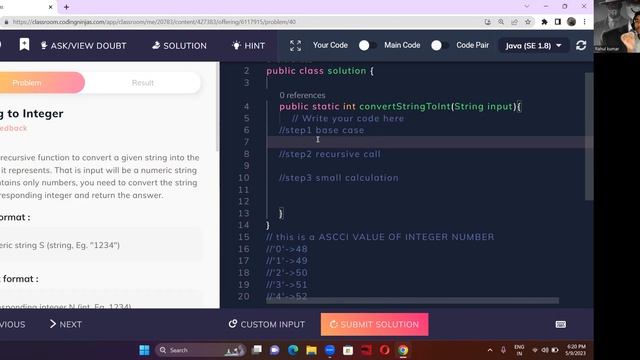The height and width of the screenshot is (360, 640).
Task: Open Microsoft Store on the taskbar
Action: point(348,350)
